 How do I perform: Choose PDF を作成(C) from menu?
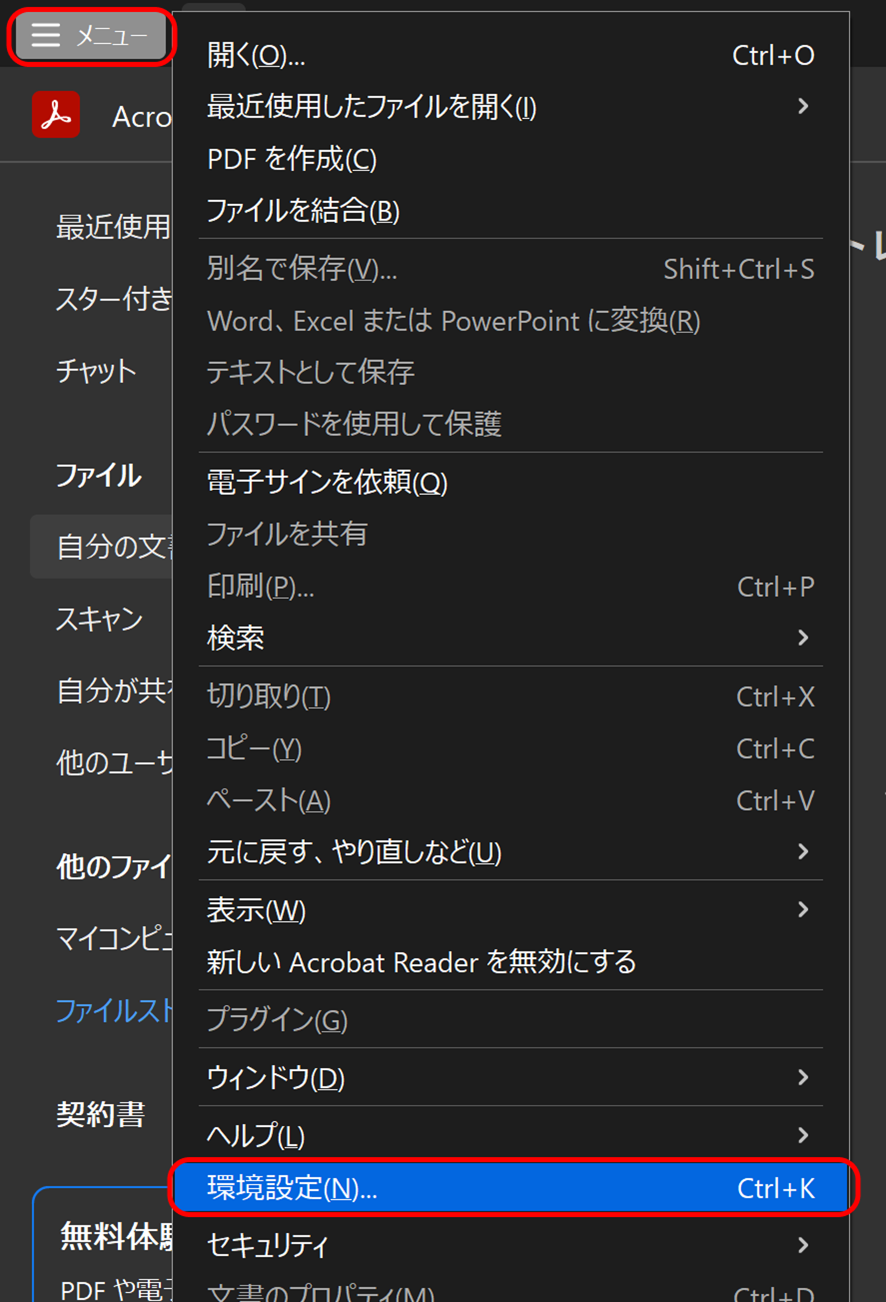(x=291, y=159)
